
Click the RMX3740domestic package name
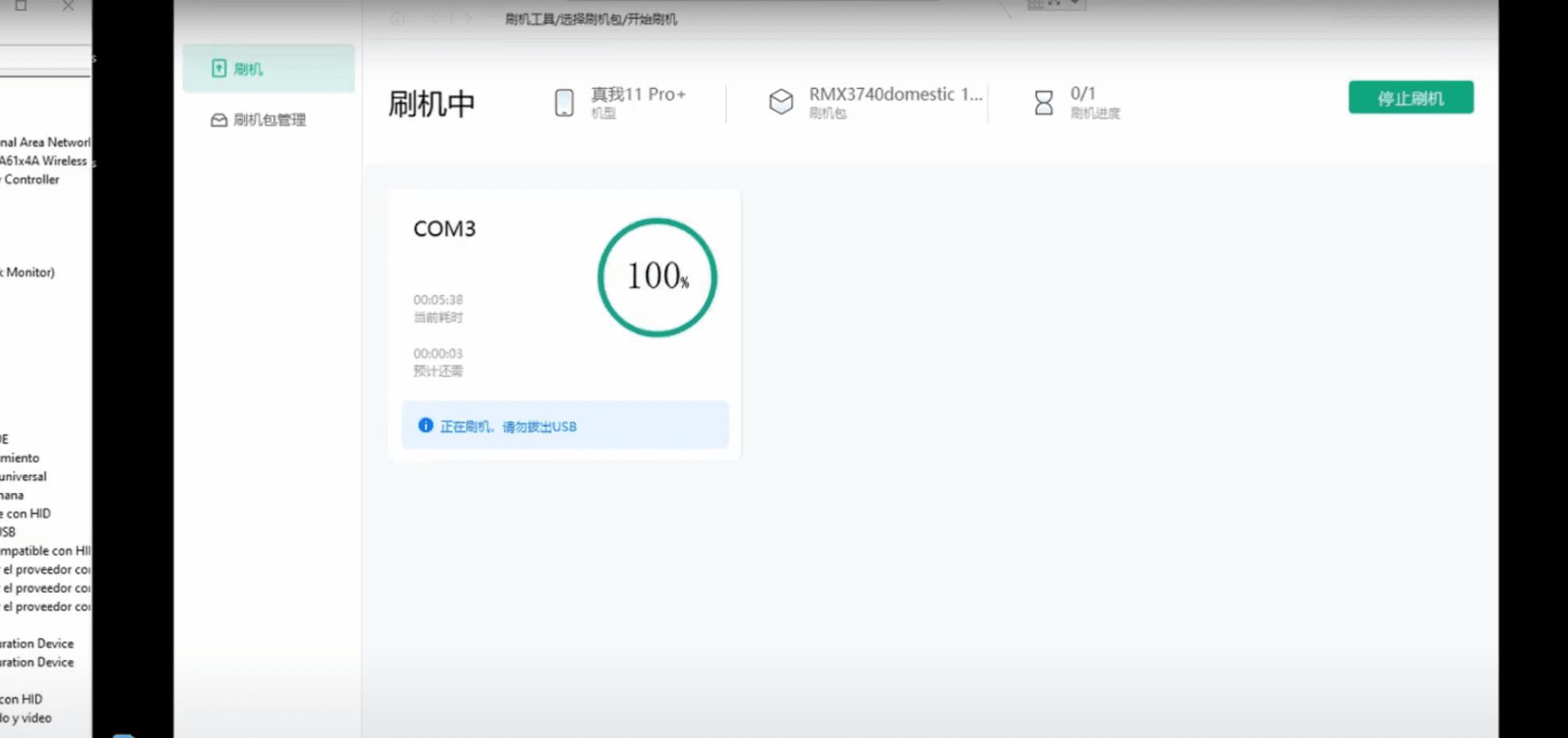(x=896, y=94)
